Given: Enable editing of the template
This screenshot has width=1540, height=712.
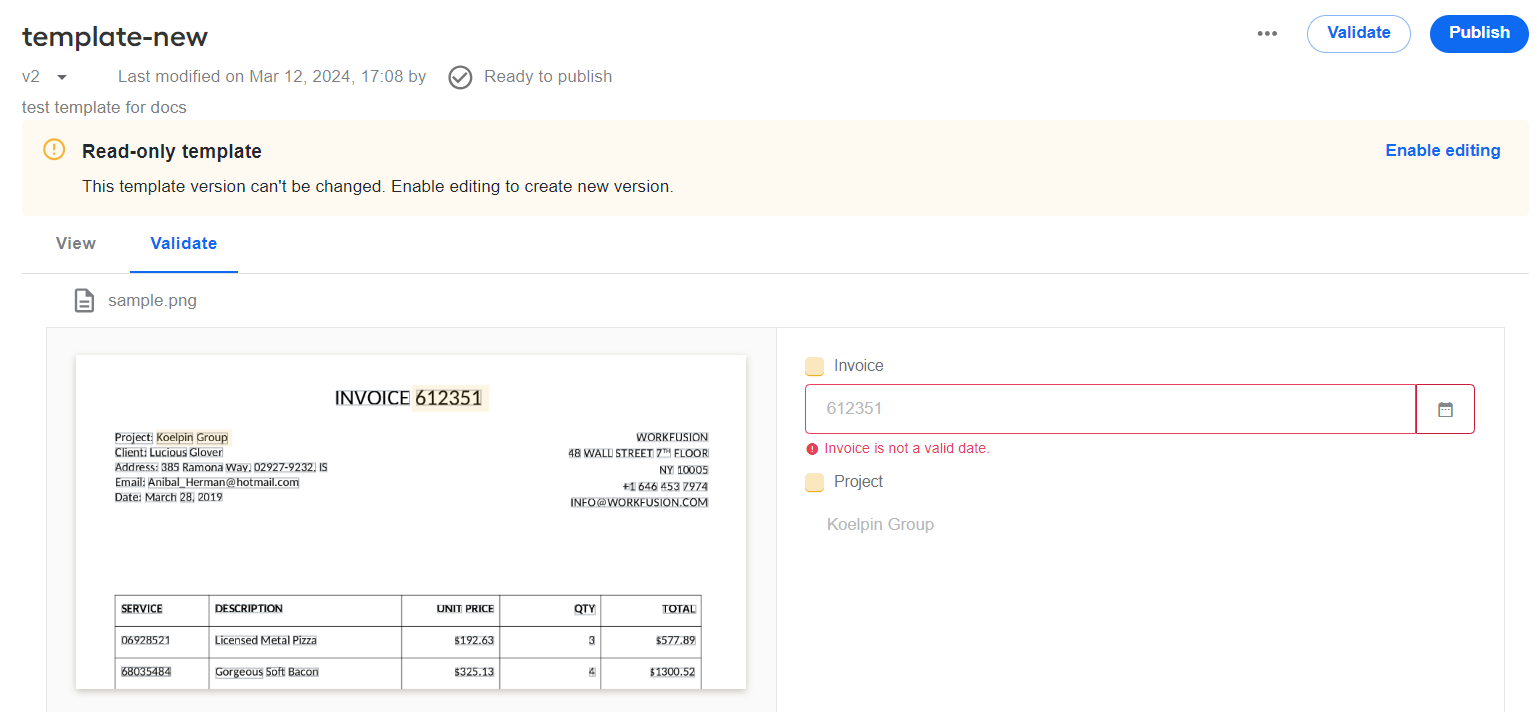Looking at the screenshot, I should 1442,150.
